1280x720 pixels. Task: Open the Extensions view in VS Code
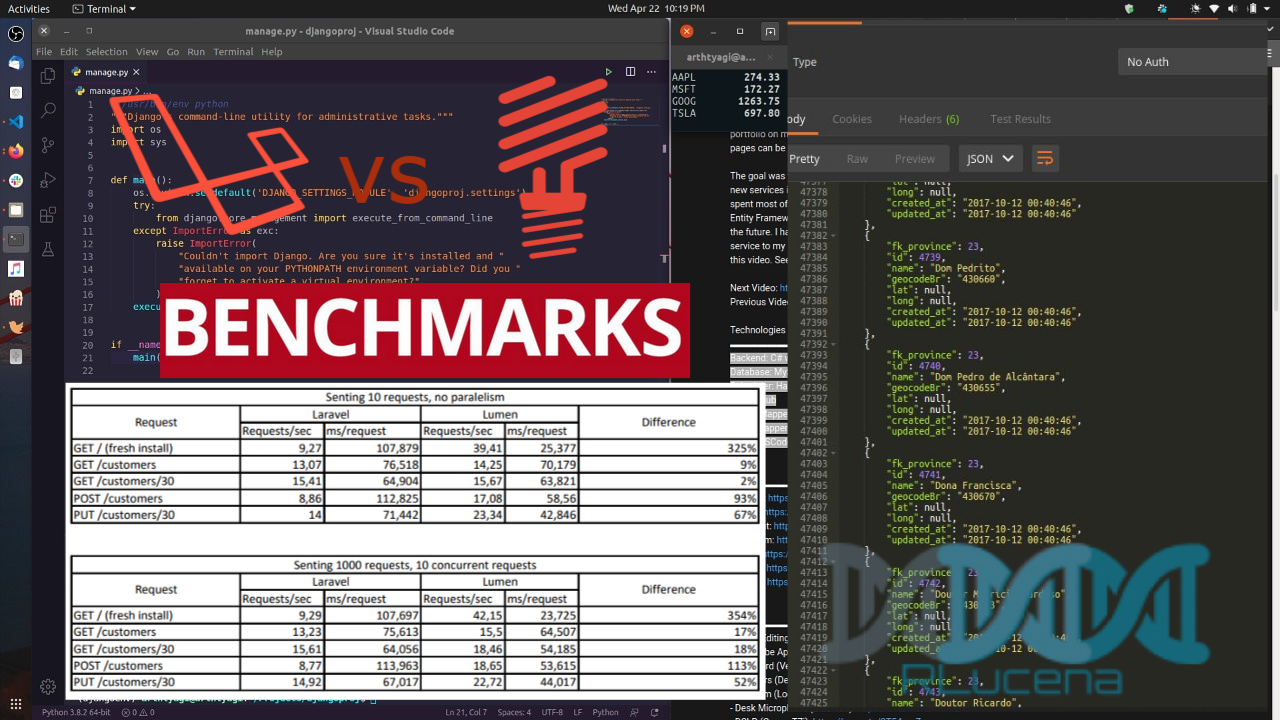[x=47, y=215]
